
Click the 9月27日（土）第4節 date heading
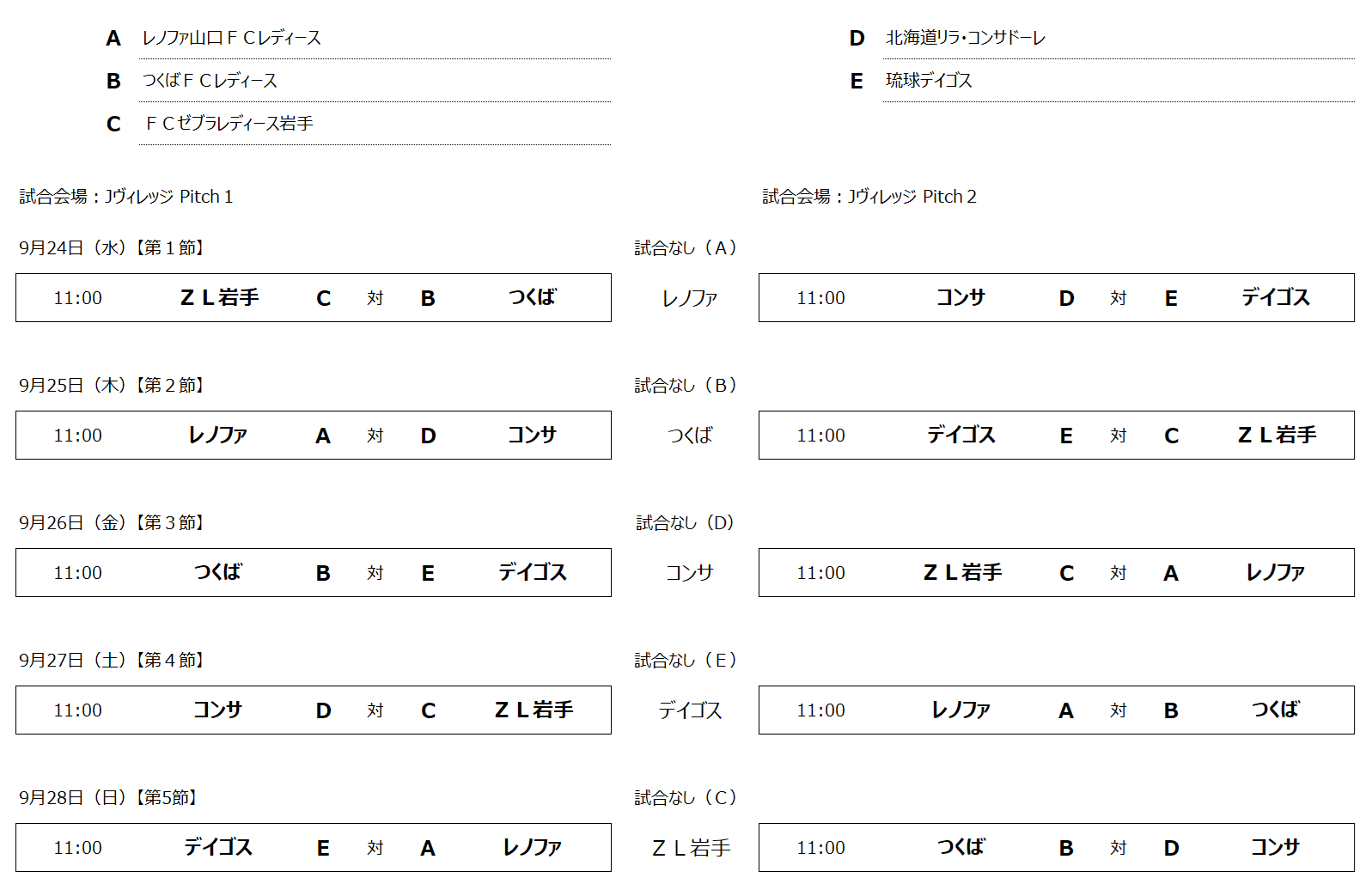click(x=113, y=661)
